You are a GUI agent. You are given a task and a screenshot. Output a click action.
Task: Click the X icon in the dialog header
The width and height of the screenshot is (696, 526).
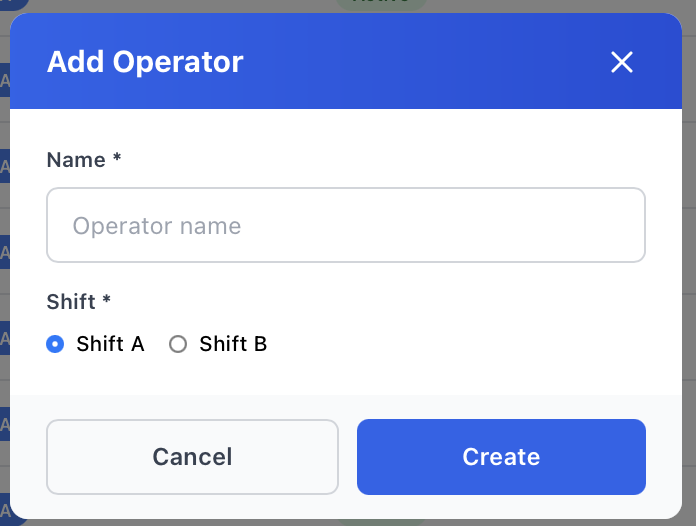622,62
